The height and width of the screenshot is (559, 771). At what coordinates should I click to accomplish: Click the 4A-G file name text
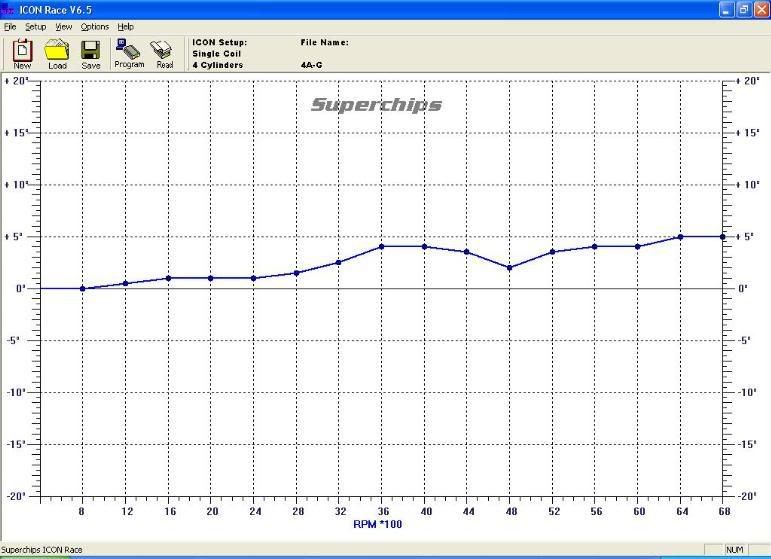pyautogui.click(x=311, y=65)
